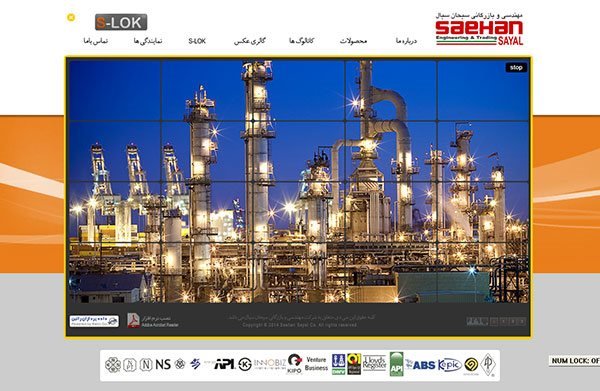Click the Kepic certification logo

(449, 365)
